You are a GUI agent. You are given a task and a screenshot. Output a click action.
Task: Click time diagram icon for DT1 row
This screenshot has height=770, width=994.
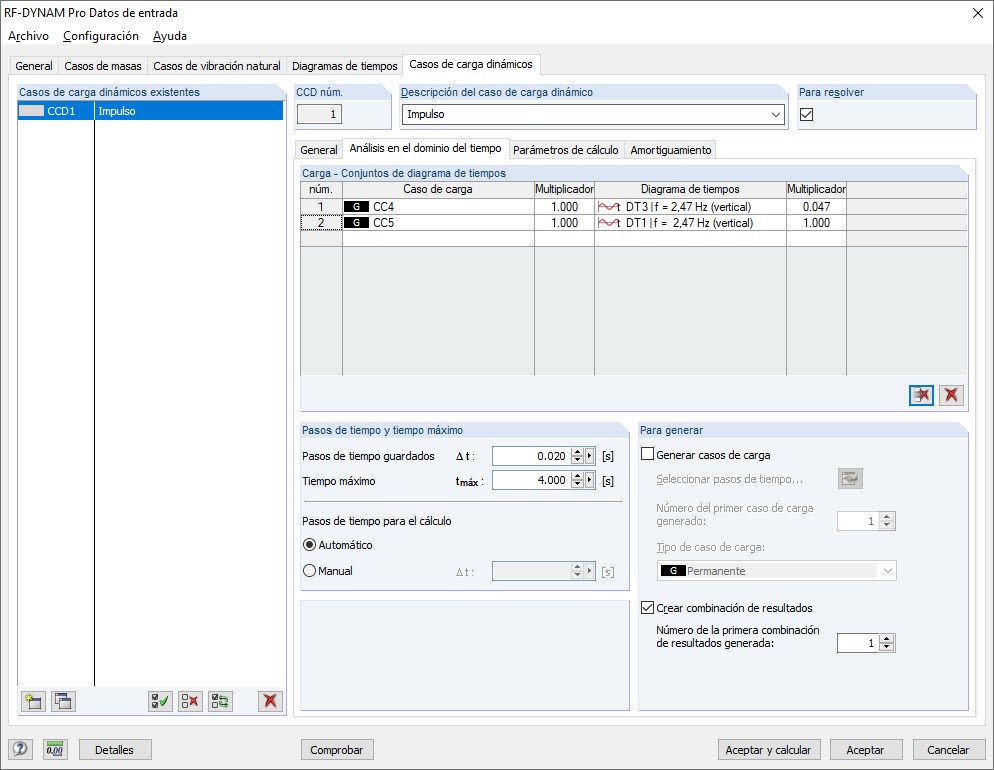[x=609, y=222]
